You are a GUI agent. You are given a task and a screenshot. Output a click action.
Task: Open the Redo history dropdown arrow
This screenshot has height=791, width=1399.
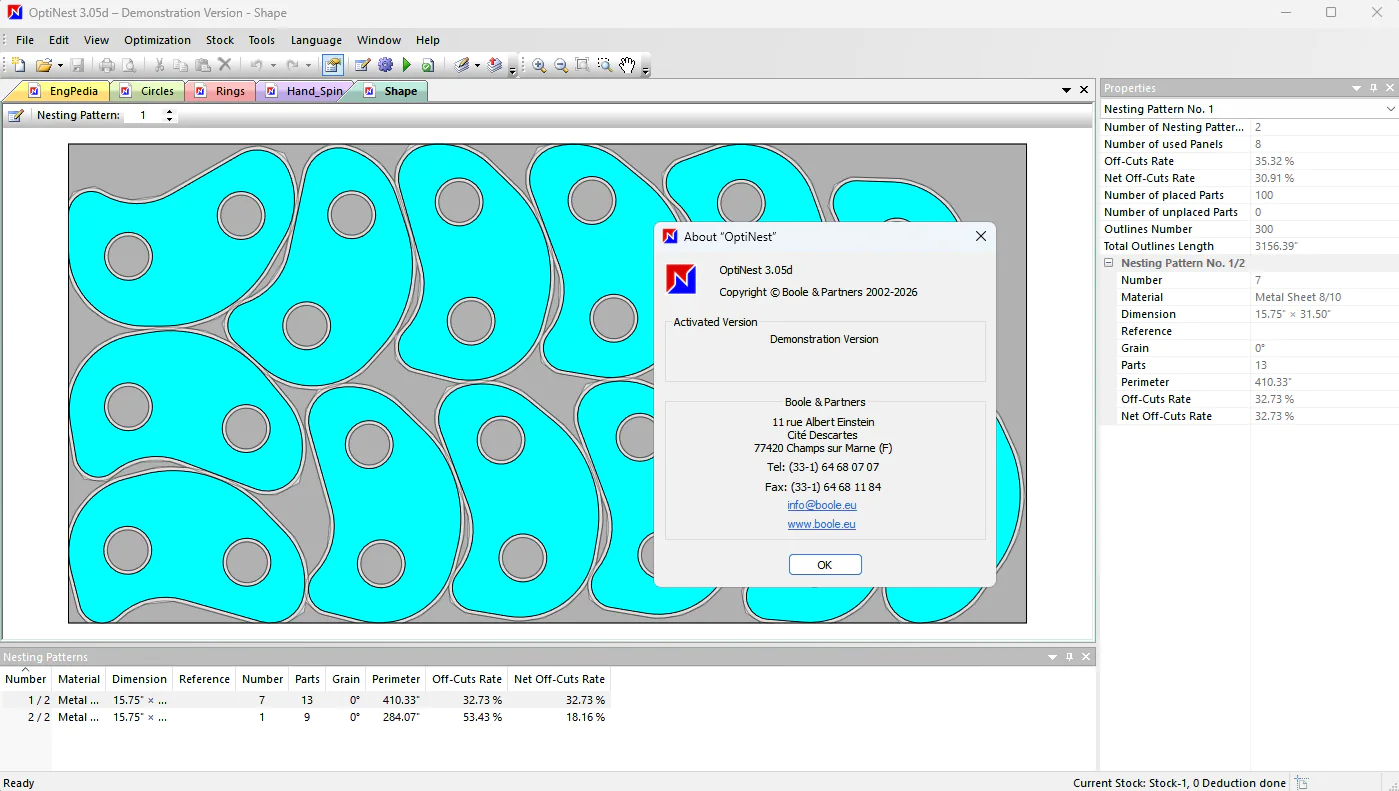coord(308,66)
